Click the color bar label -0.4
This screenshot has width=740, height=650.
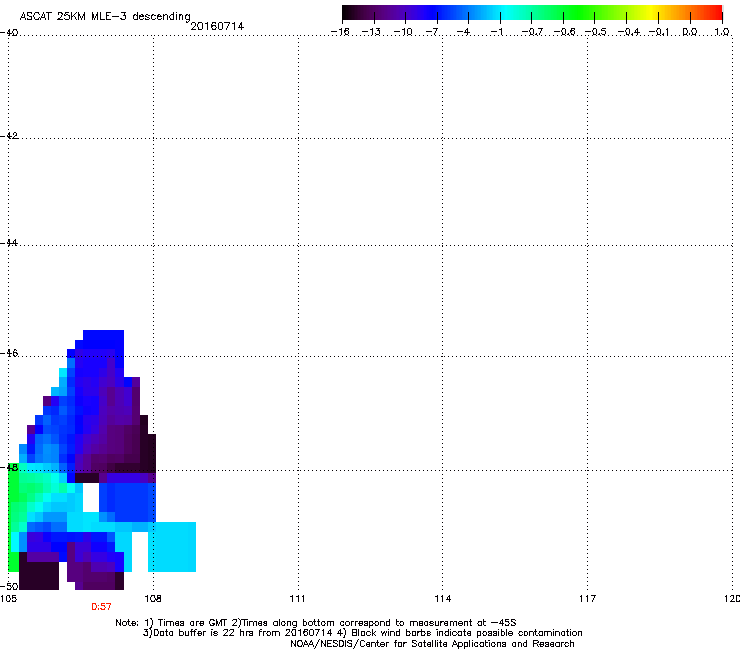tap(629, 32)
